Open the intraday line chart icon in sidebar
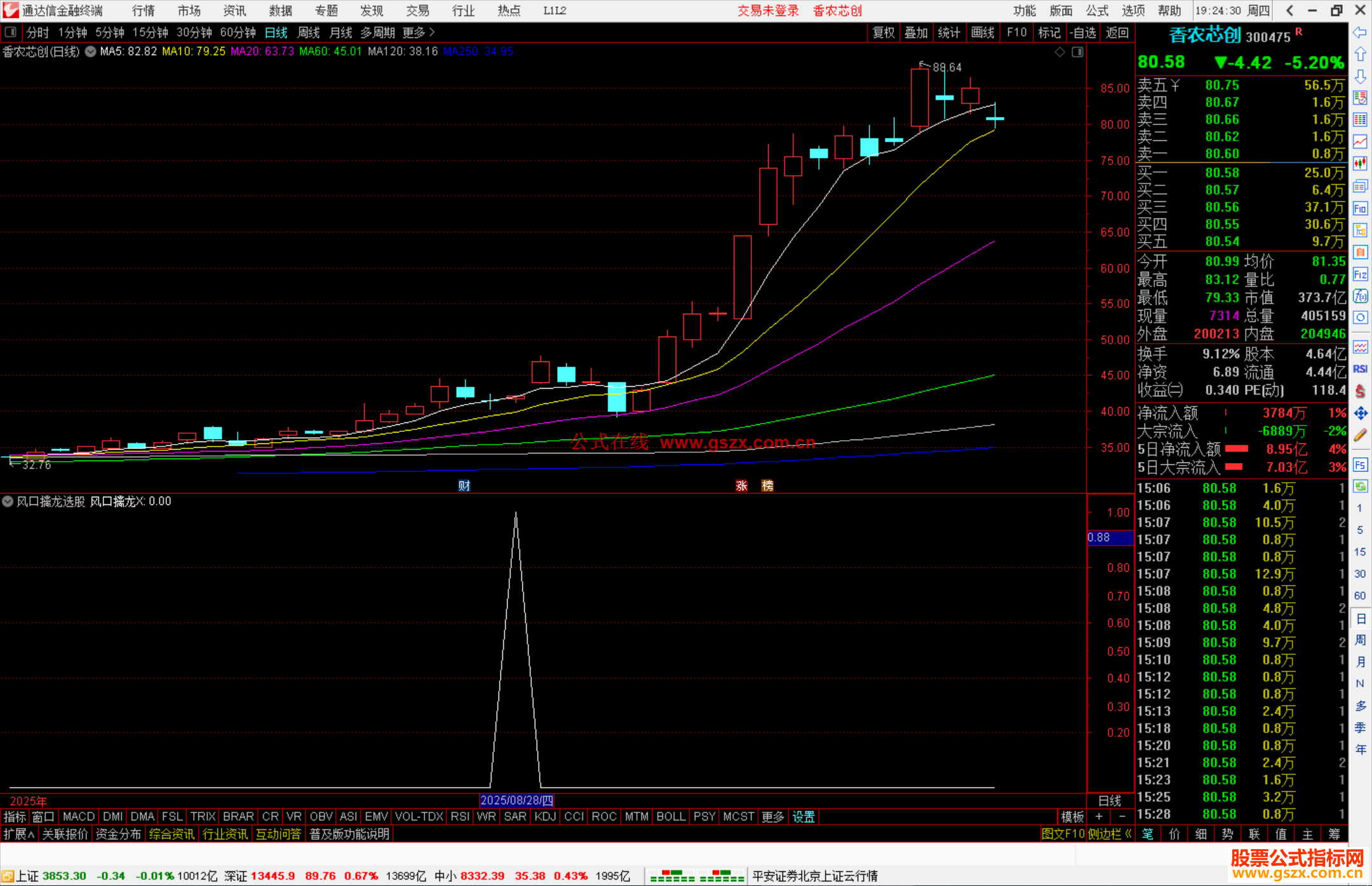 (x=1360, y=142)
